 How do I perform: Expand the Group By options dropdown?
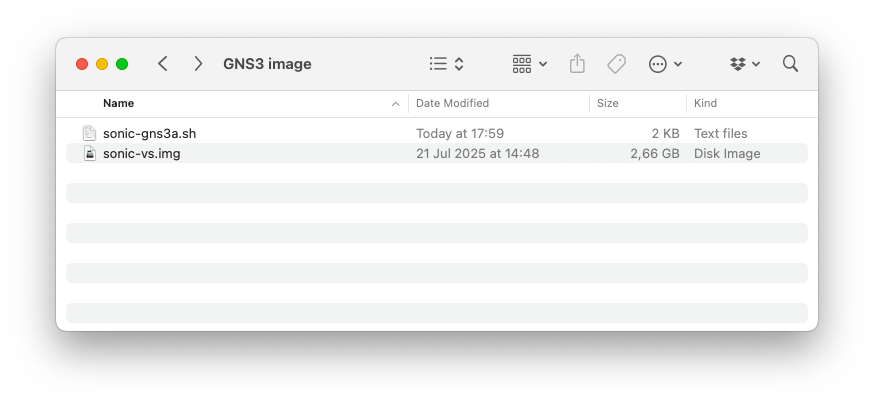point(530,64)
